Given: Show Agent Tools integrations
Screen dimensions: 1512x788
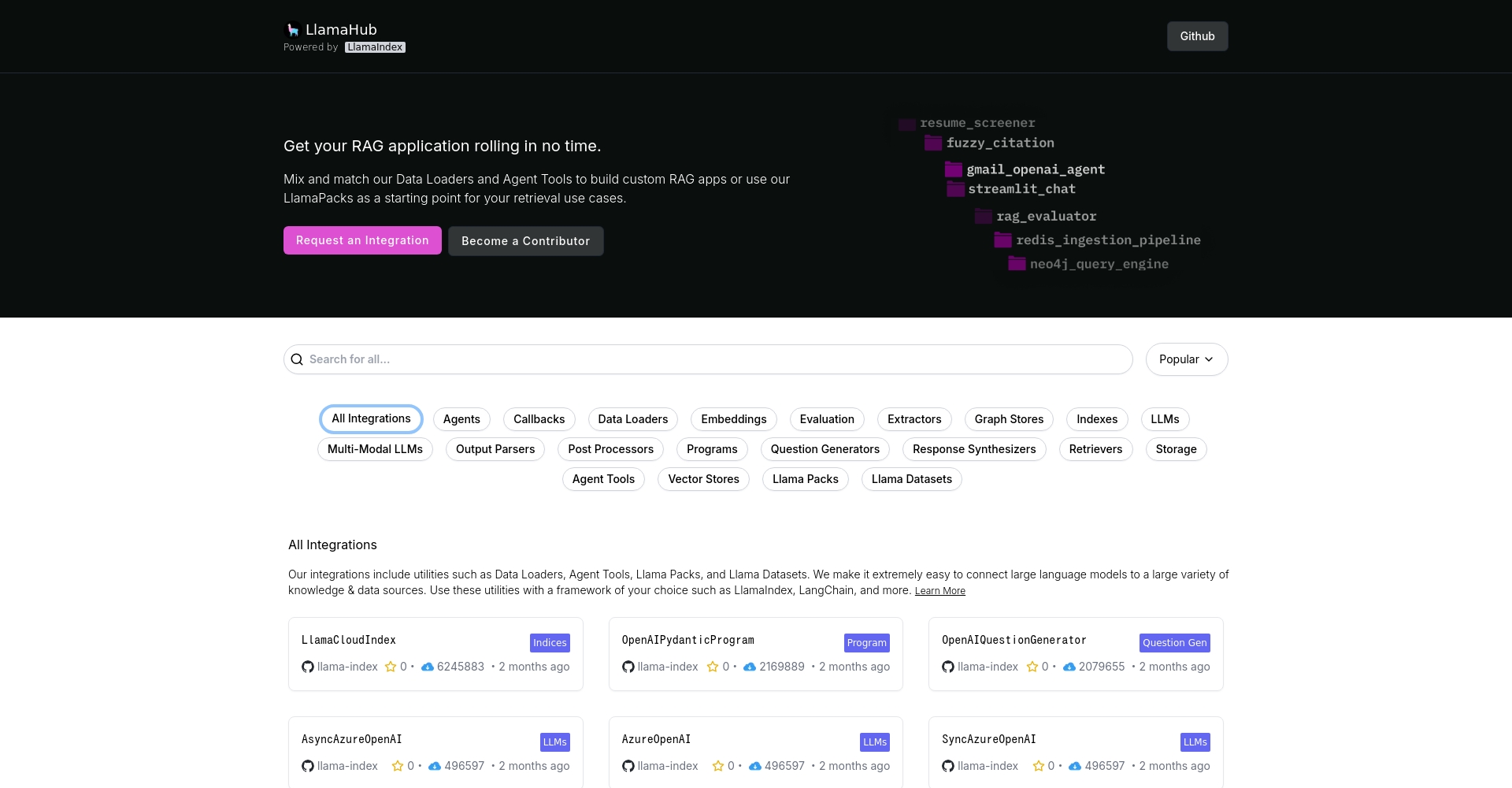Looking at the screenshot, I should coord(603,479).
